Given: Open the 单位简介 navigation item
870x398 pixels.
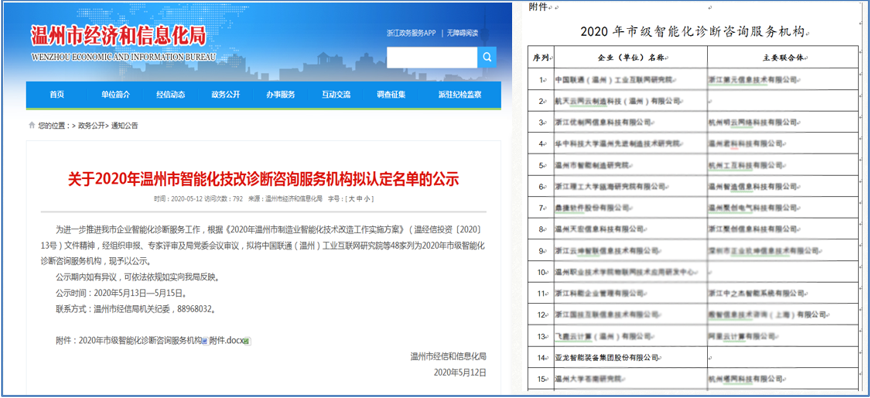Looking at the screenshot, I should tap(115, 95).
